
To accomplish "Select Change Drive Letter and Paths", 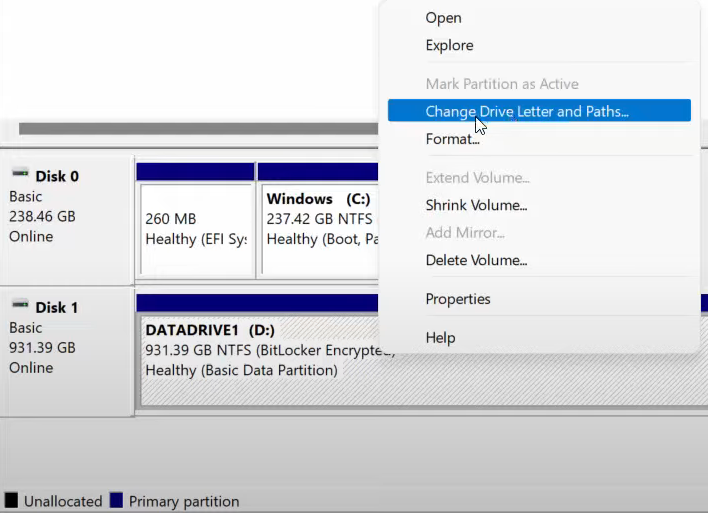I will click(x=527, y=111).
